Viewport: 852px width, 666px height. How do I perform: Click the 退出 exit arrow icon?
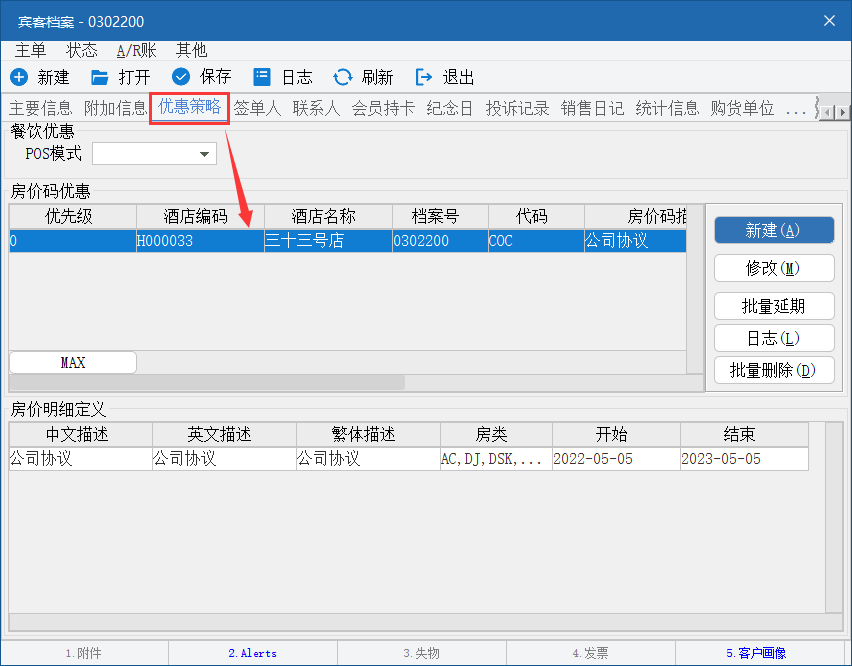click(x=424, y=77)
